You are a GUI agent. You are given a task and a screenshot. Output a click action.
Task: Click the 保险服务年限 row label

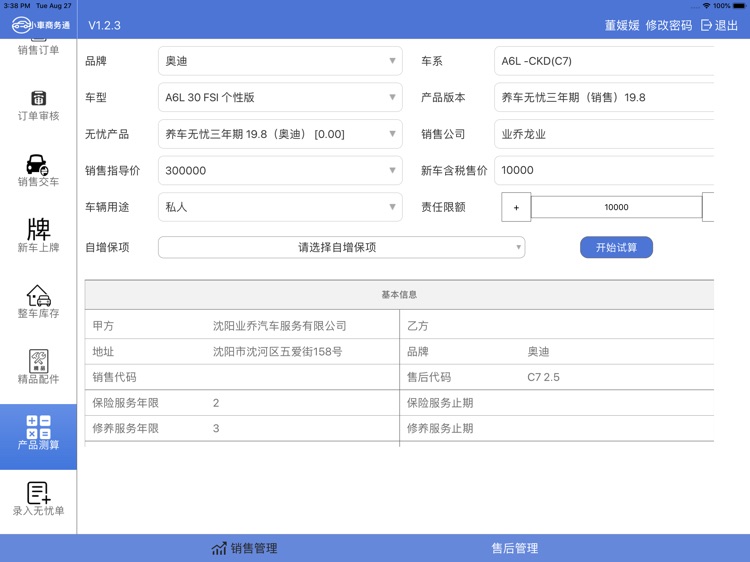pyautogui.click(x=125, y=403)
